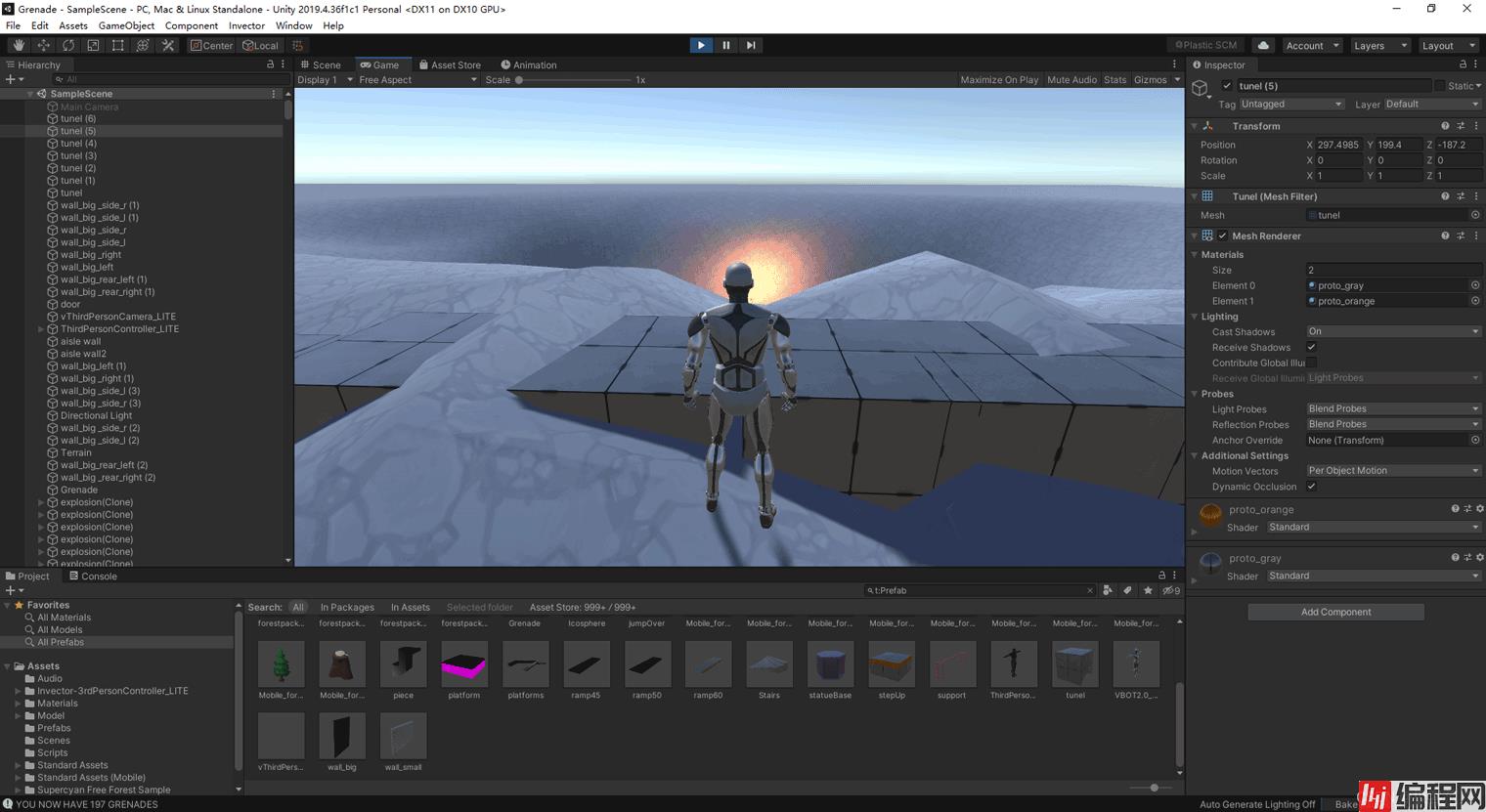Image resolution: width=1486 pixels, height=812 pixels.
Task: Open the Account dropdown
Action: click(1311, 45)
